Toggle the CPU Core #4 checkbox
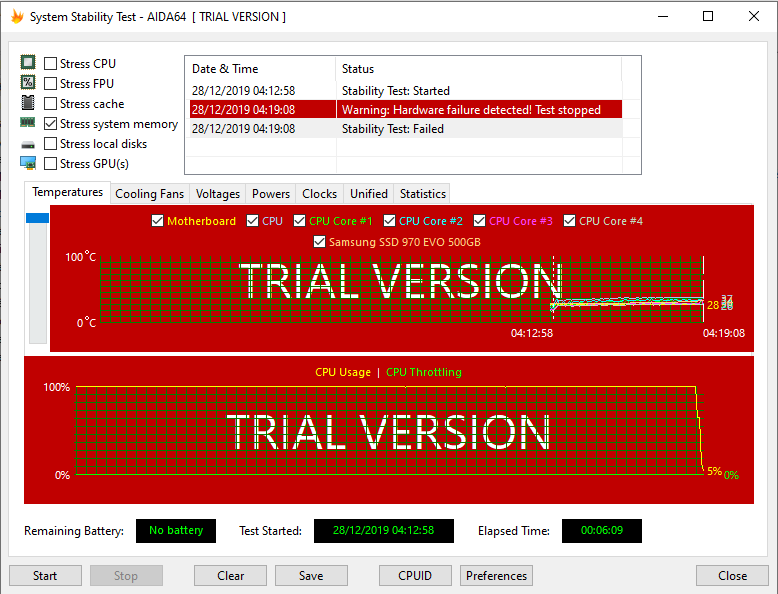Image resolution: width=778 pixels, height=594 pixels. pyautogui.click(x=570, y=221)
